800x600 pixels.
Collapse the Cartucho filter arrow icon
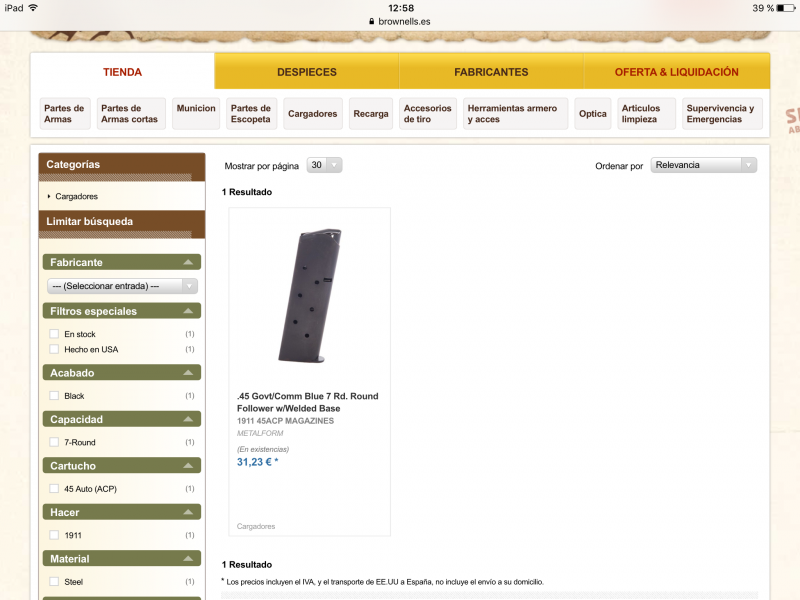[188, 465]
